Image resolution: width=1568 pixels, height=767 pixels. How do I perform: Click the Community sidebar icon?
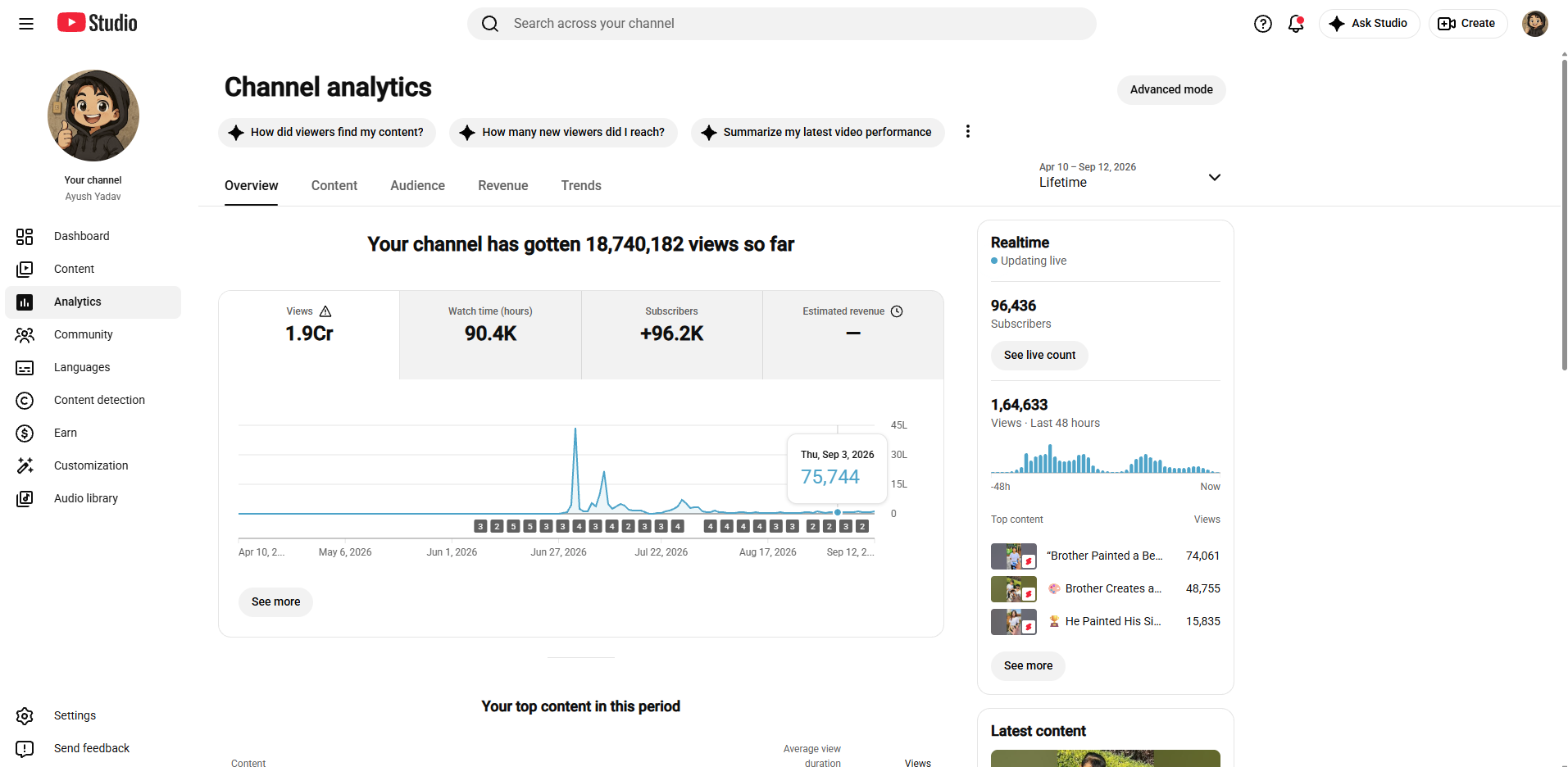pos(25,335)
